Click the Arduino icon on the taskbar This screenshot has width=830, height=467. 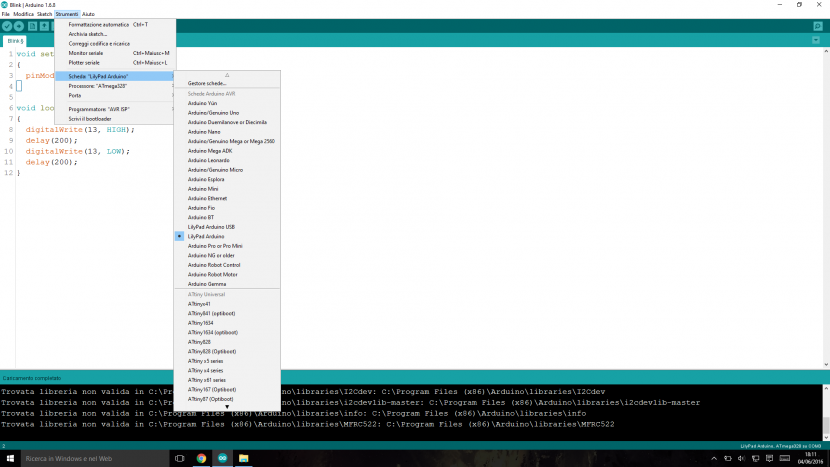222,459
